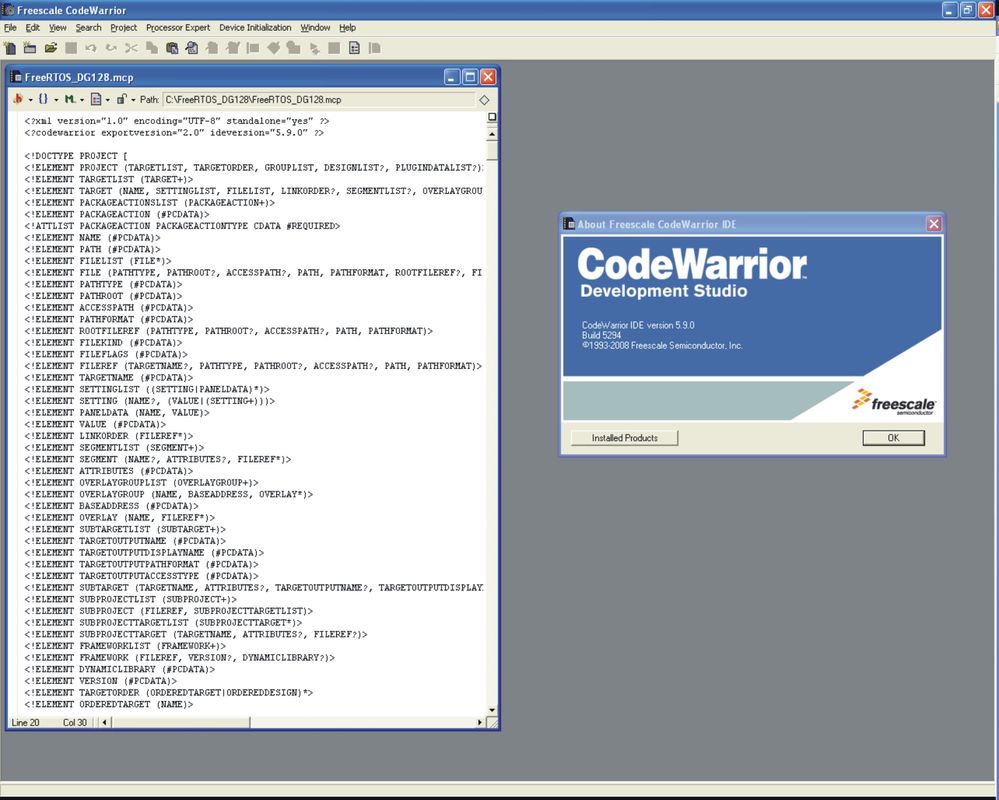Open the Help menu
Screen dimensions: 999x800
tap(347, 27)
